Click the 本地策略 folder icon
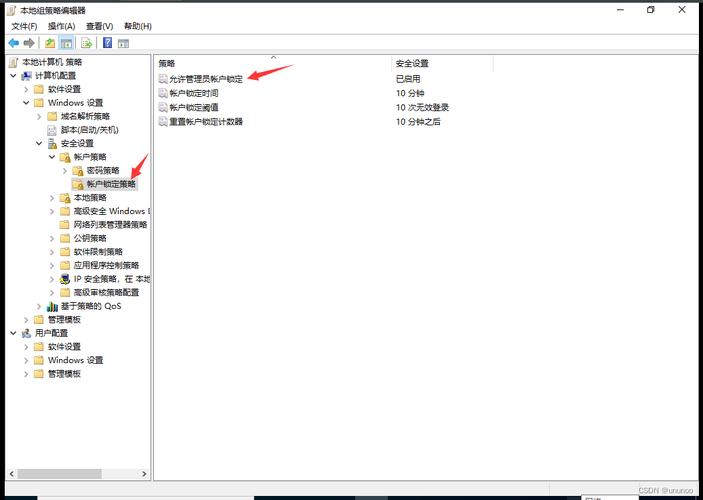Image resolution: width=703 pixels, height=500 pixels. click(65, 198)
